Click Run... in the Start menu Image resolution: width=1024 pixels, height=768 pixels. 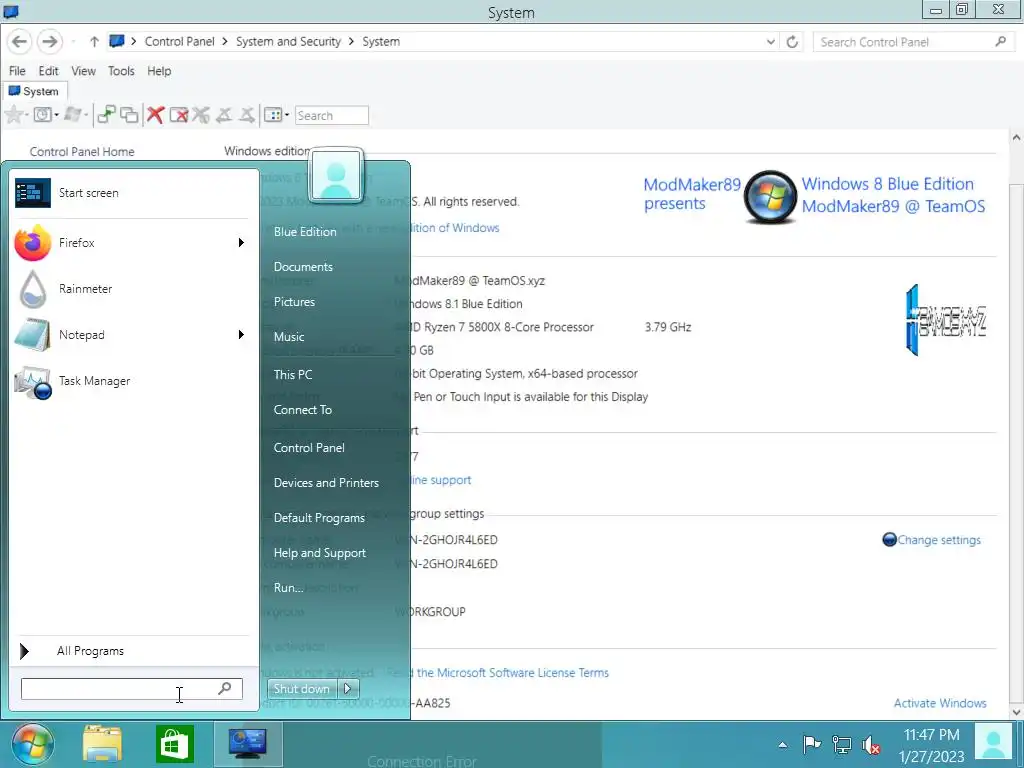click(x=288, y=588)
